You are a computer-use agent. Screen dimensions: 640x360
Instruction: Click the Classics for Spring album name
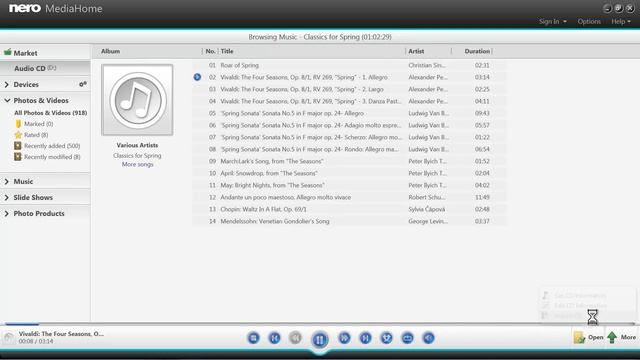(x=137, y=156)
